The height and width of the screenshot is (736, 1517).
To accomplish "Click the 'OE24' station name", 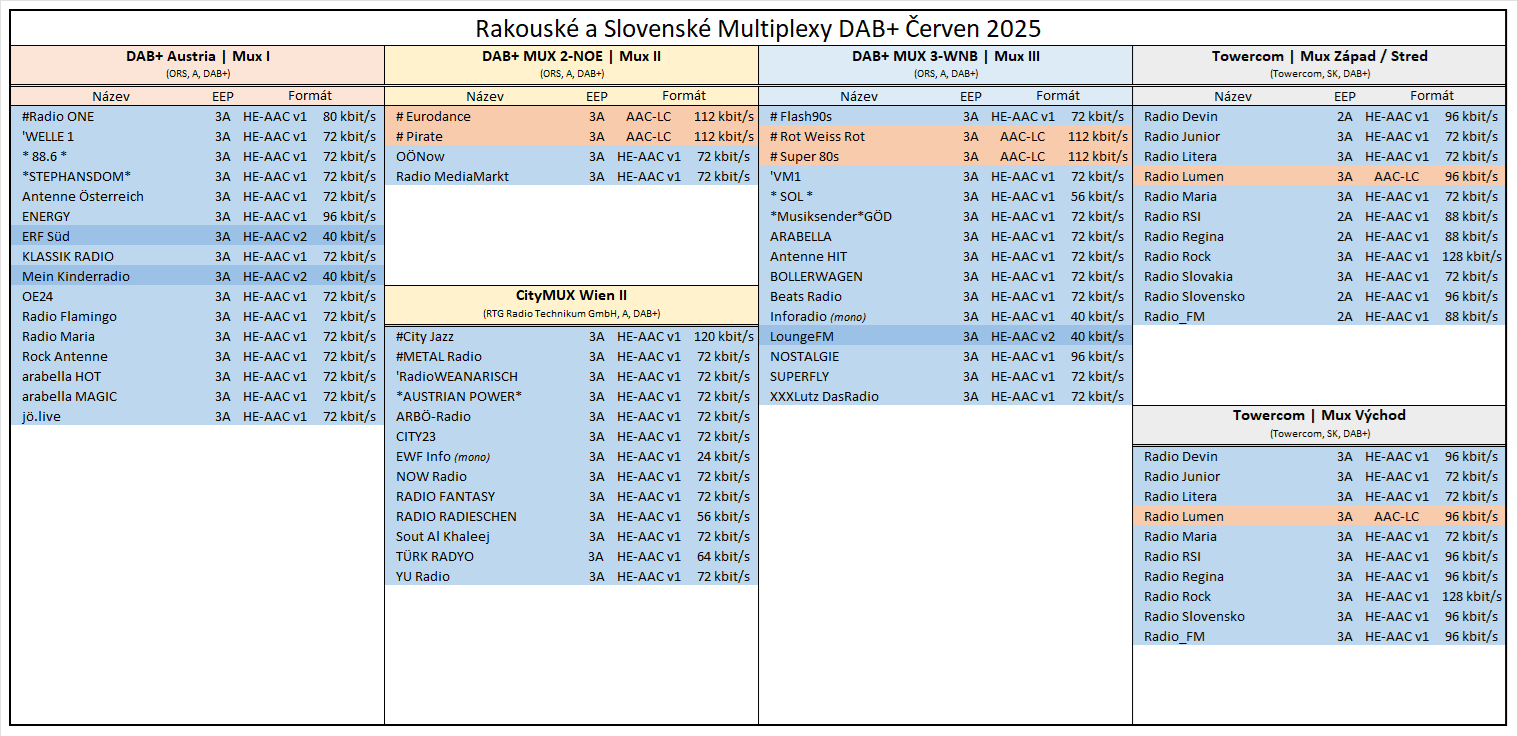I will coord(38,296).
